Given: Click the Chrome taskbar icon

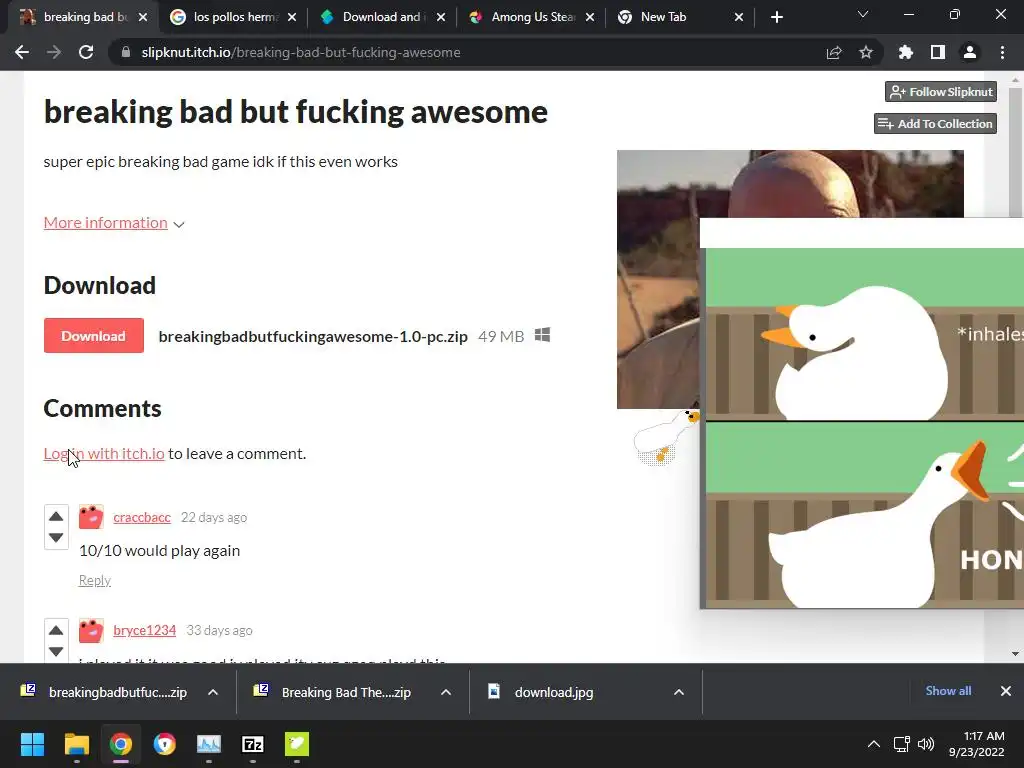Looking at the screenshot, I should coord(120,744).
